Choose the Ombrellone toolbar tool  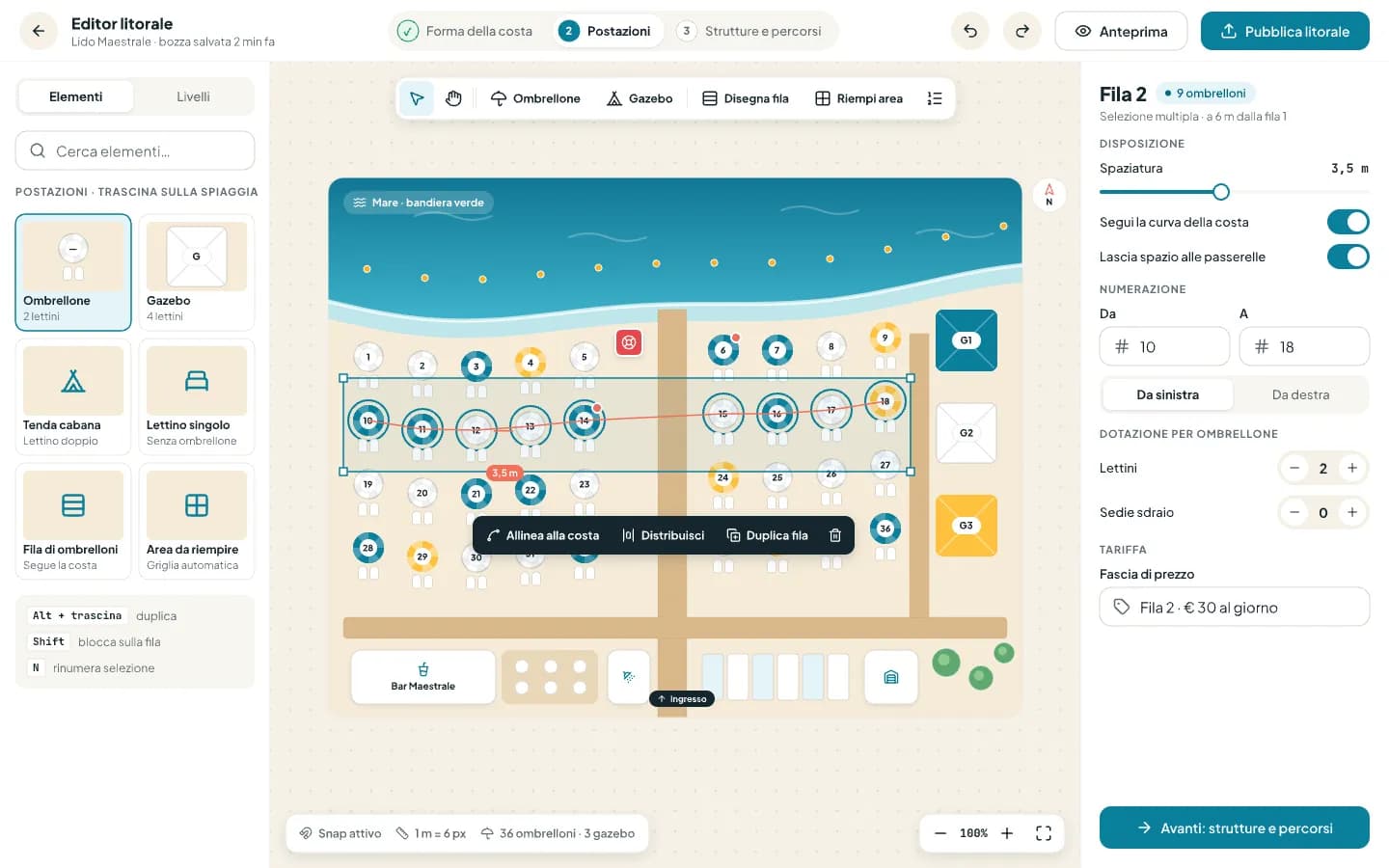[x=535, y=98]
